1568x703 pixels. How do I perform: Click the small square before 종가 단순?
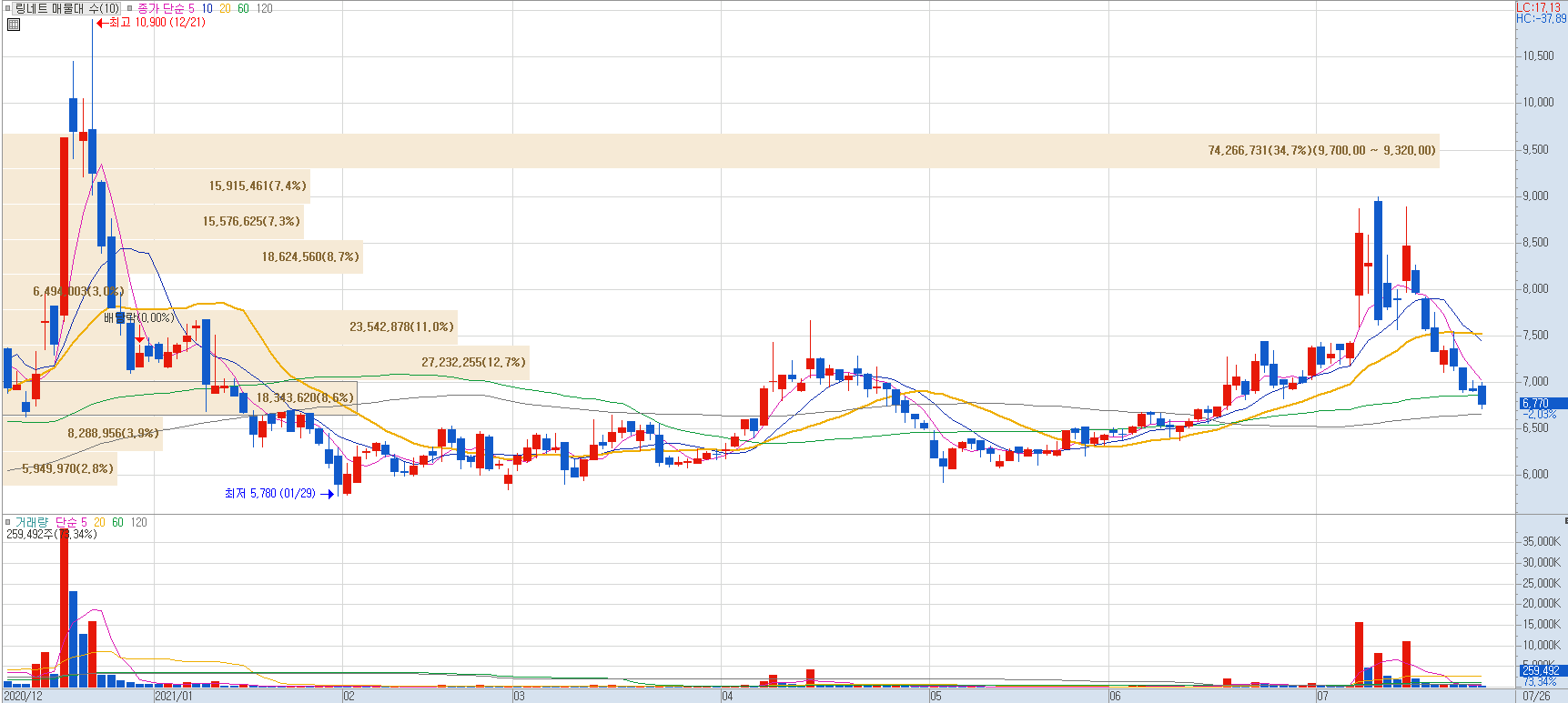tap(130, 8)
